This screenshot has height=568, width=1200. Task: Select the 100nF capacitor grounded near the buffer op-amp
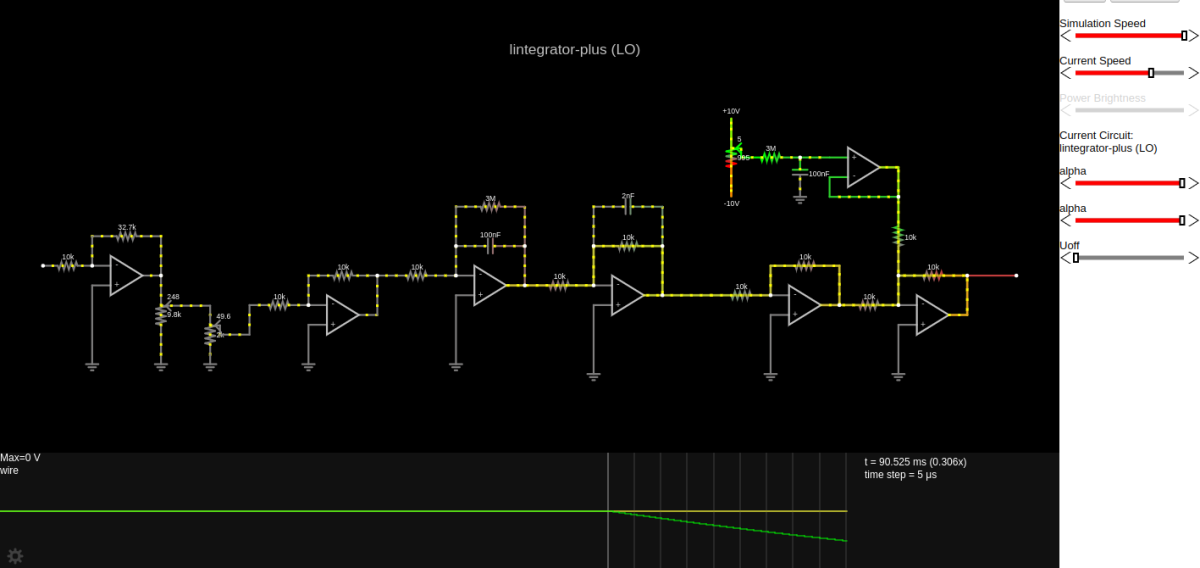click(x=800, y=173)
